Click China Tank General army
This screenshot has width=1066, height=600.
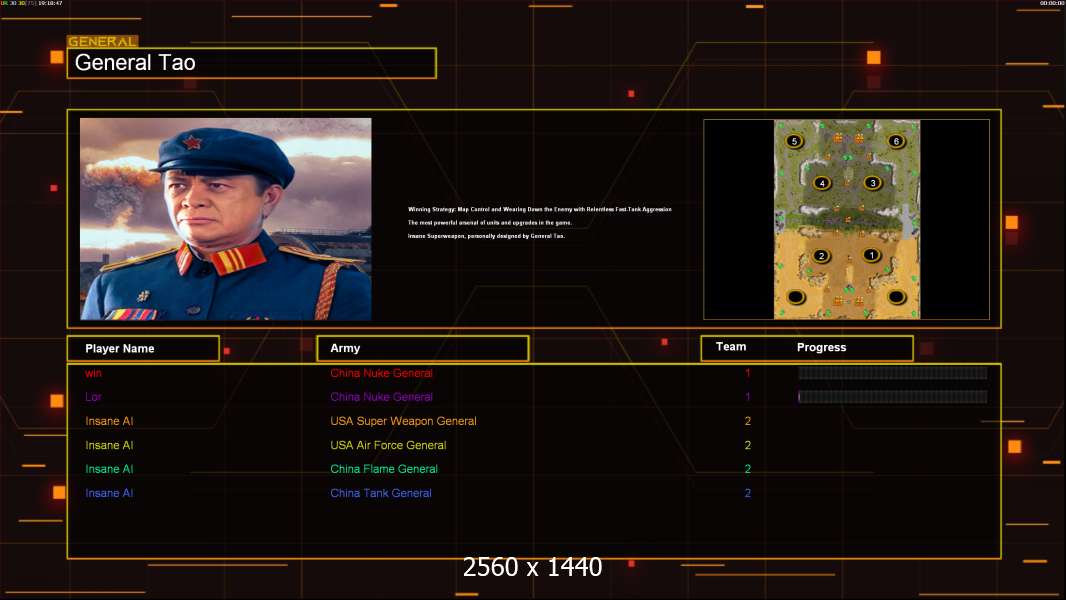[381, 493]
